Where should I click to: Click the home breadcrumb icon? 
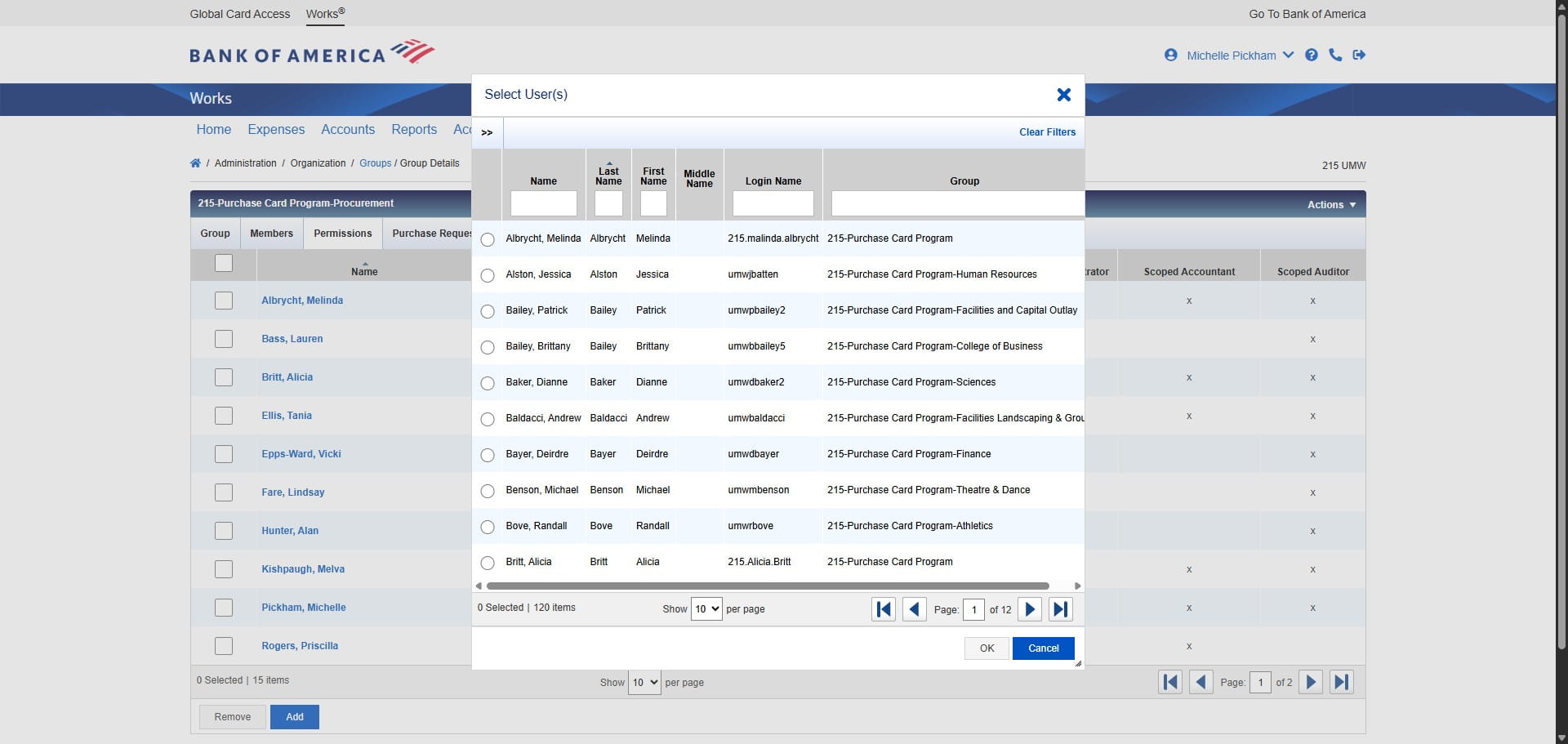pos(195,163)
